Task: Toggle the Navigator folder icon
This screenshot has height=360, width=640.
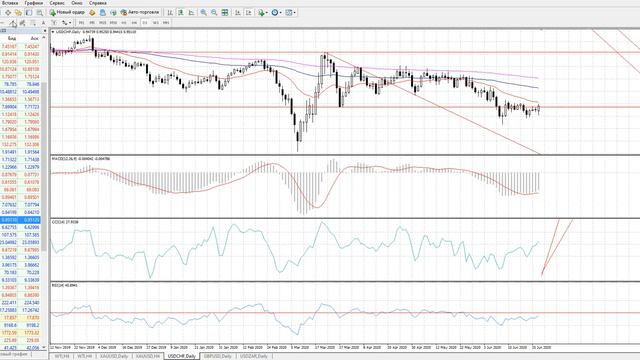Action: coord(18,13)
